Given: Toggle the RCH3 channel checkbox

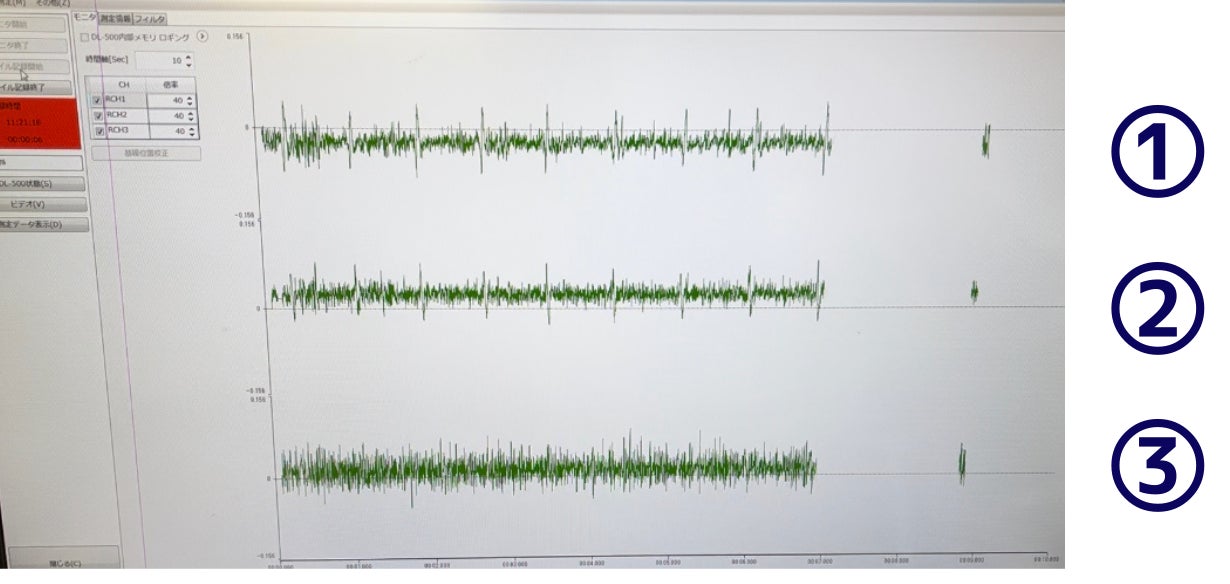Looking at the screenshot, I should pos(97,131).
